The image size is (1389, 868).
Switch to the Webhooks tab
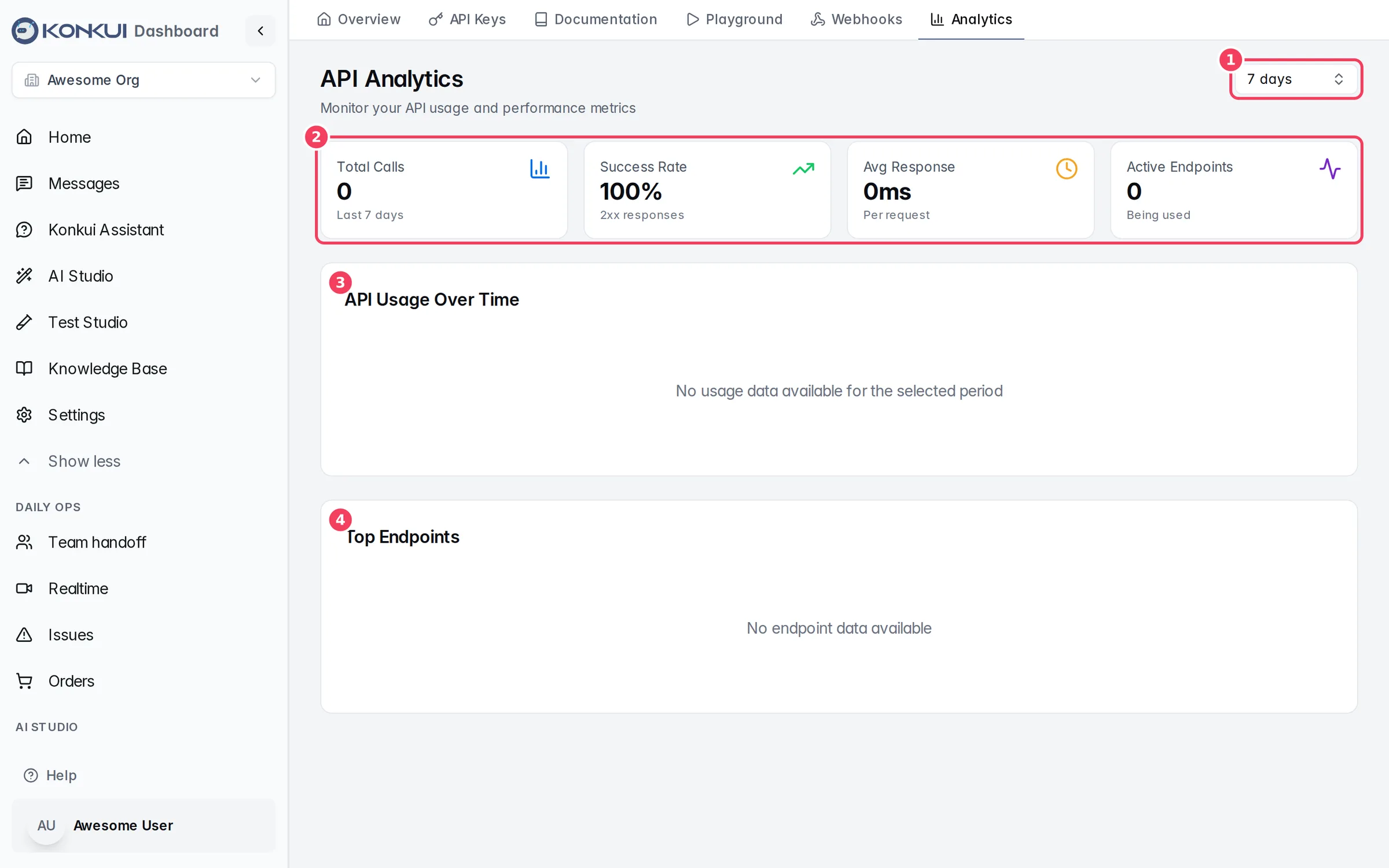[857, 20]
